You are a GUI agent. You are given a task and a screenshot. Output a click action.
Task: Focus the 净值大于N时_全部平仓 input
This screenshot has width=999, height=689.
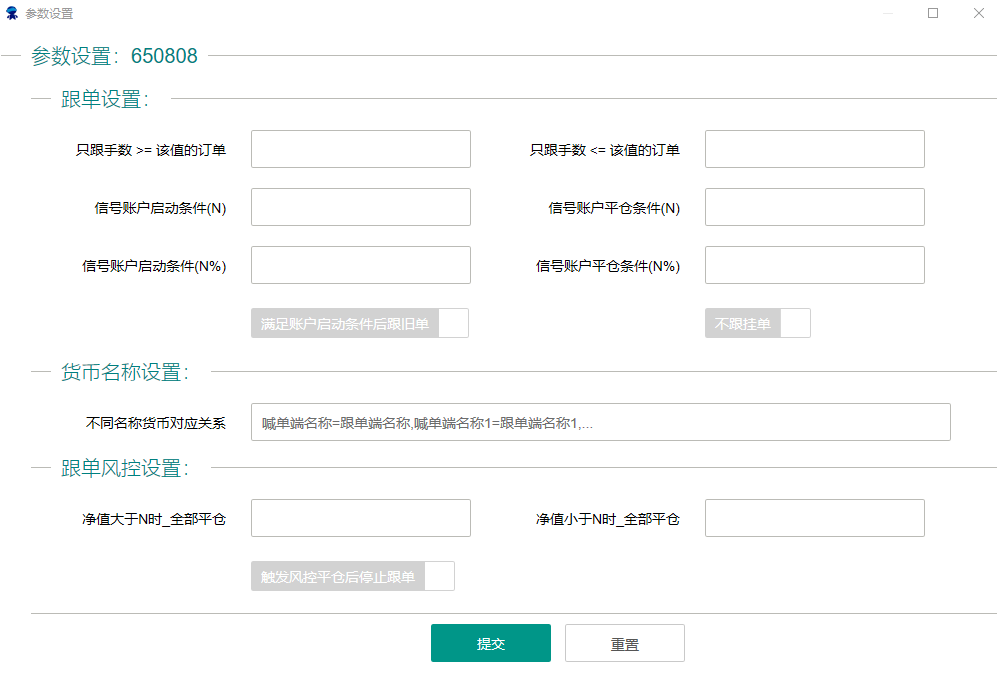pos(360,518)
